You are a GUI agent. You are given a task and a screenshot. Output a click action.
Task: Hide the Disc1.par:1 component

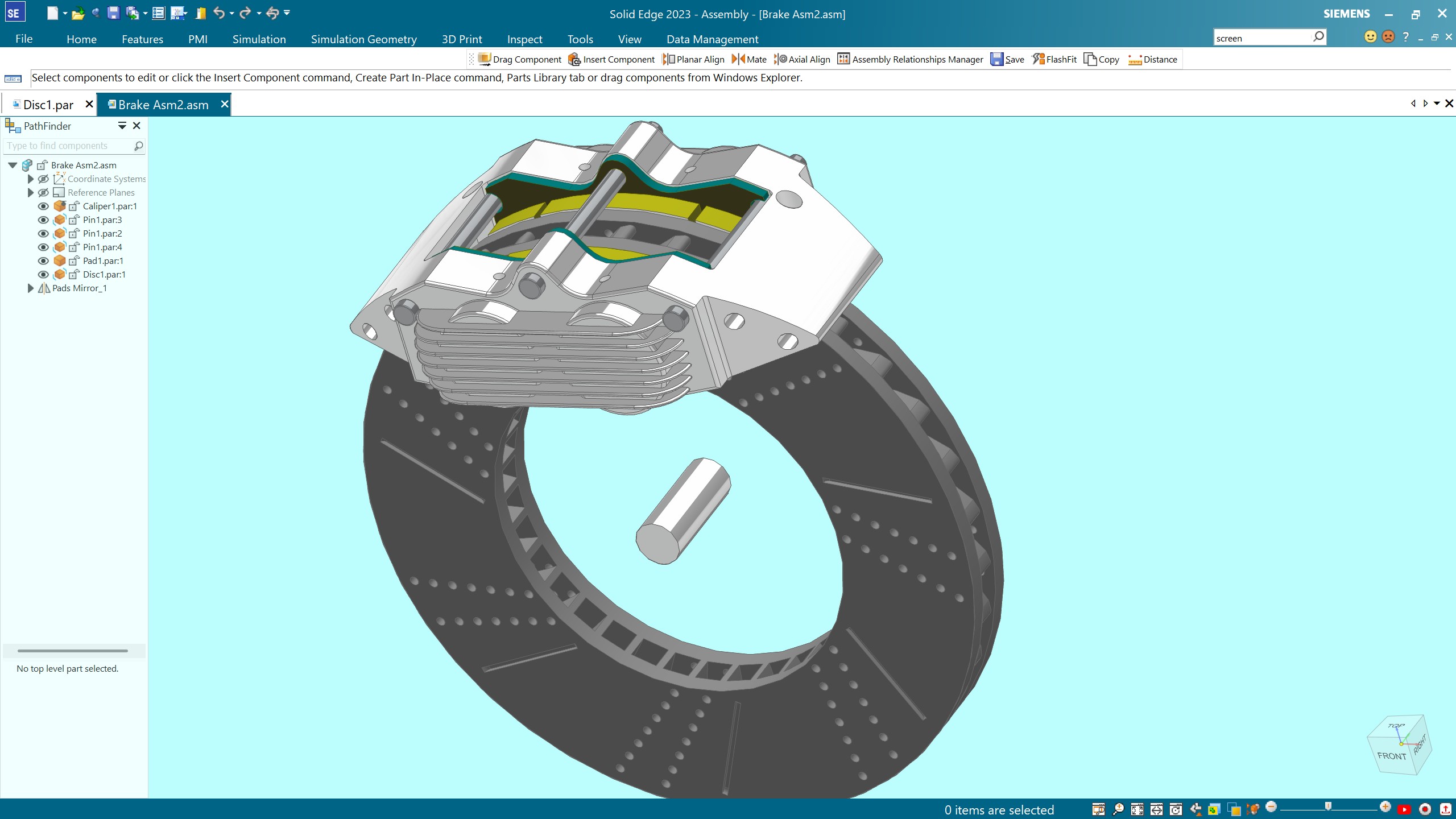(x=43, y=274)
